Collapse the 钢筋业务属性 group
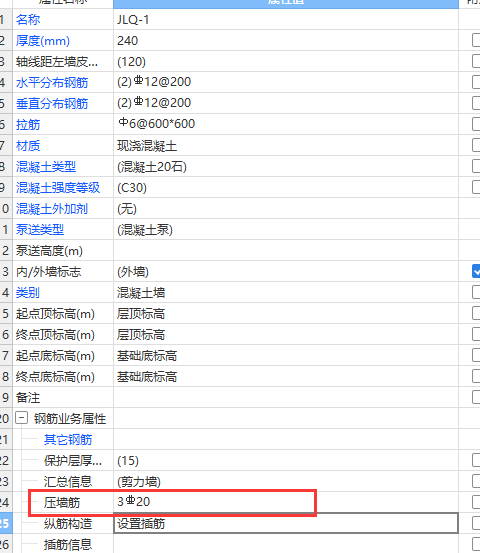Screen dimensions: 480x553 21,418
